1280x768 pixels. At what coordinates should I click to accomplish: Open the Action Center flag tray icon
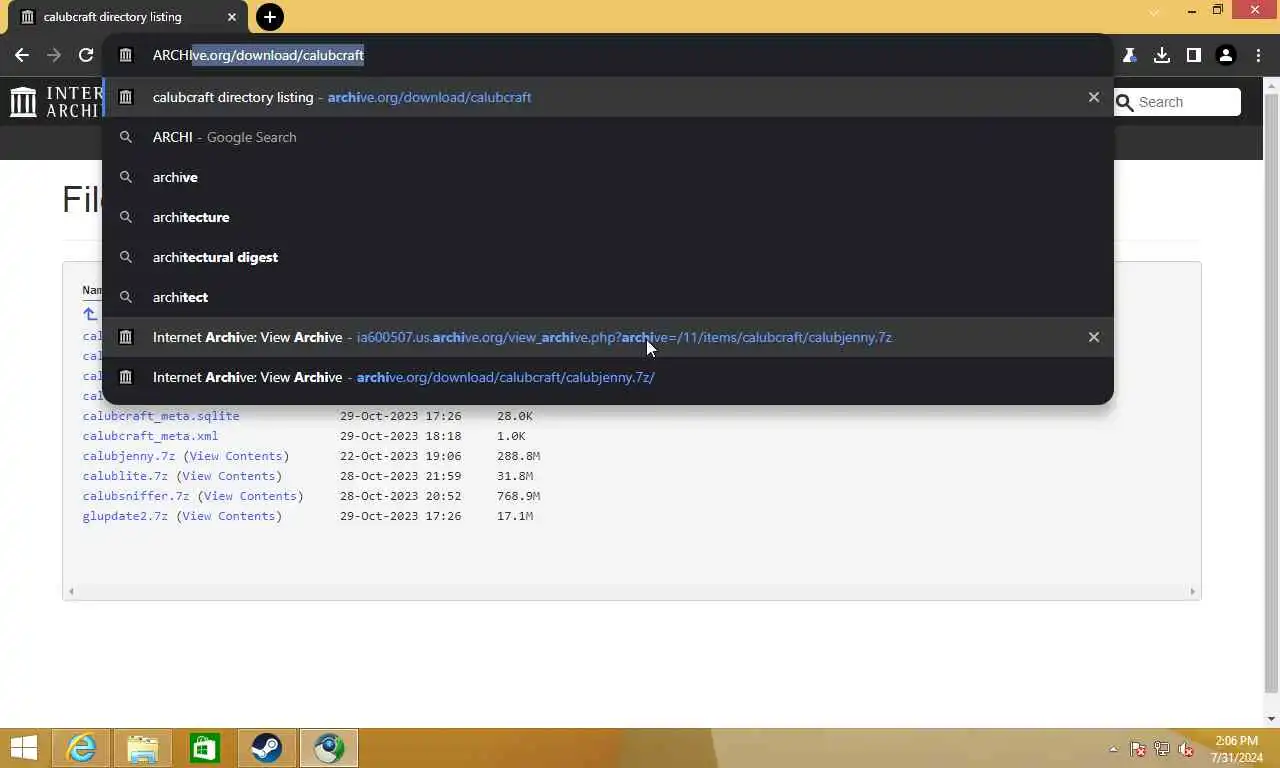pos(1137,749)
